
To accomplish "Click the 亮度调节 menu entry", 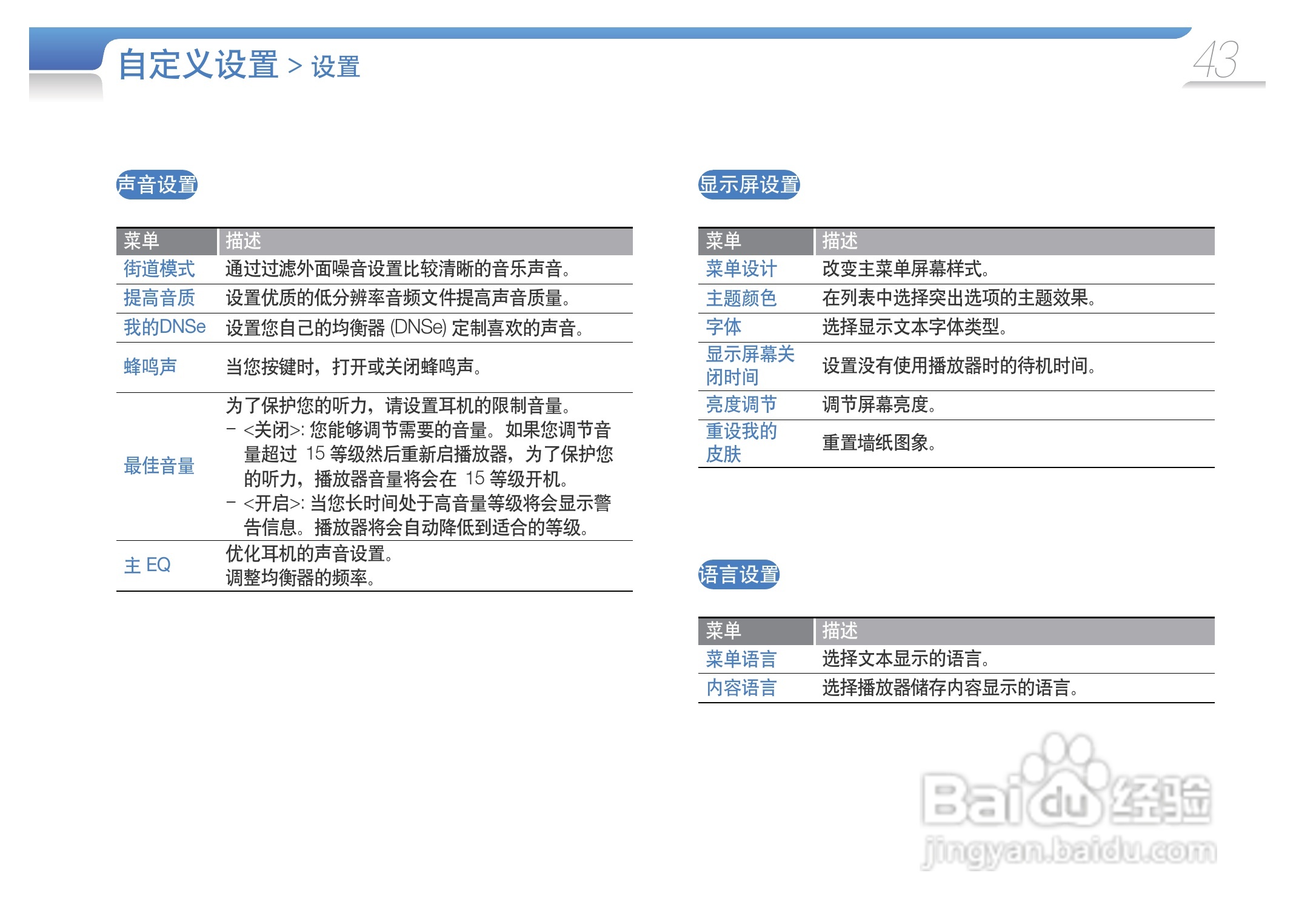I will [x=741, y=404].
